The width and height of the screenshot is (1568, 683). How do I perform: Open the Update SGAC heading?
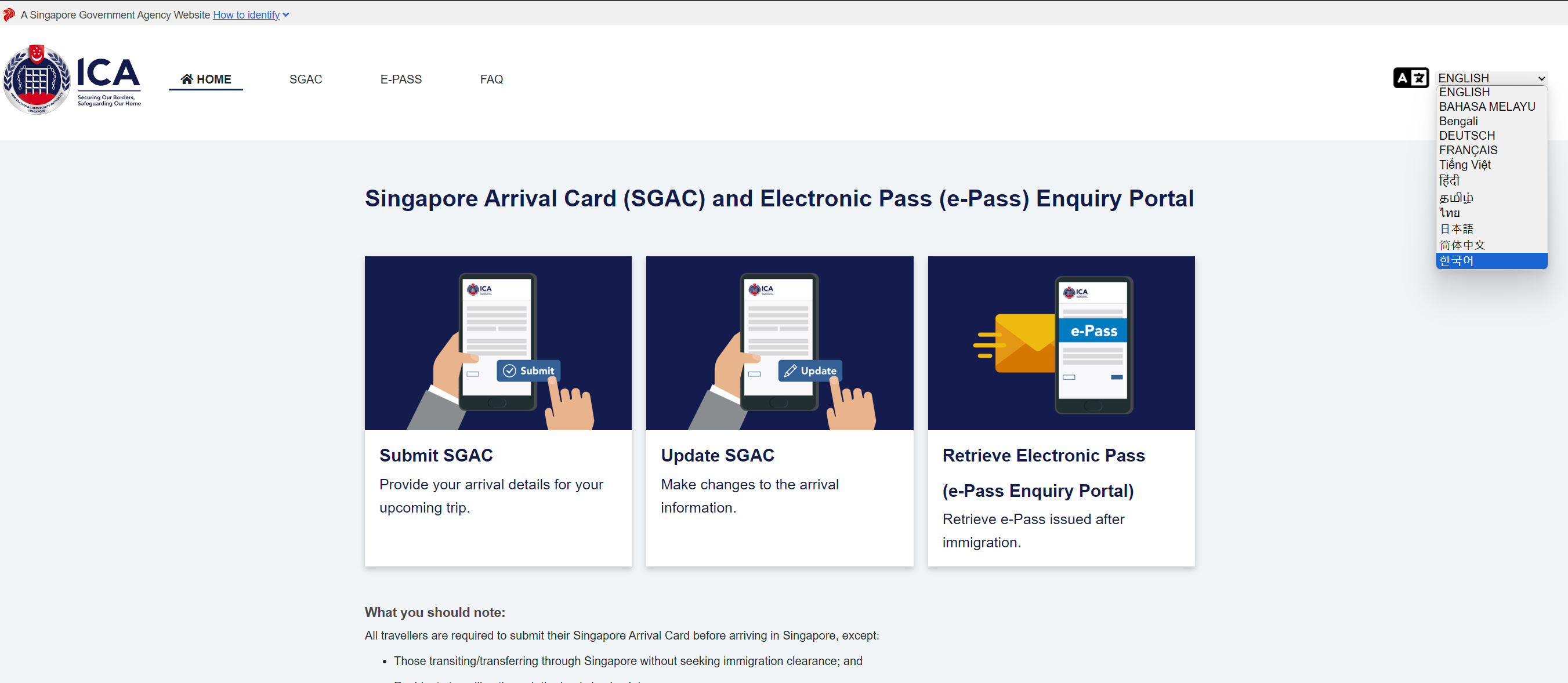(x=717, y=455)
